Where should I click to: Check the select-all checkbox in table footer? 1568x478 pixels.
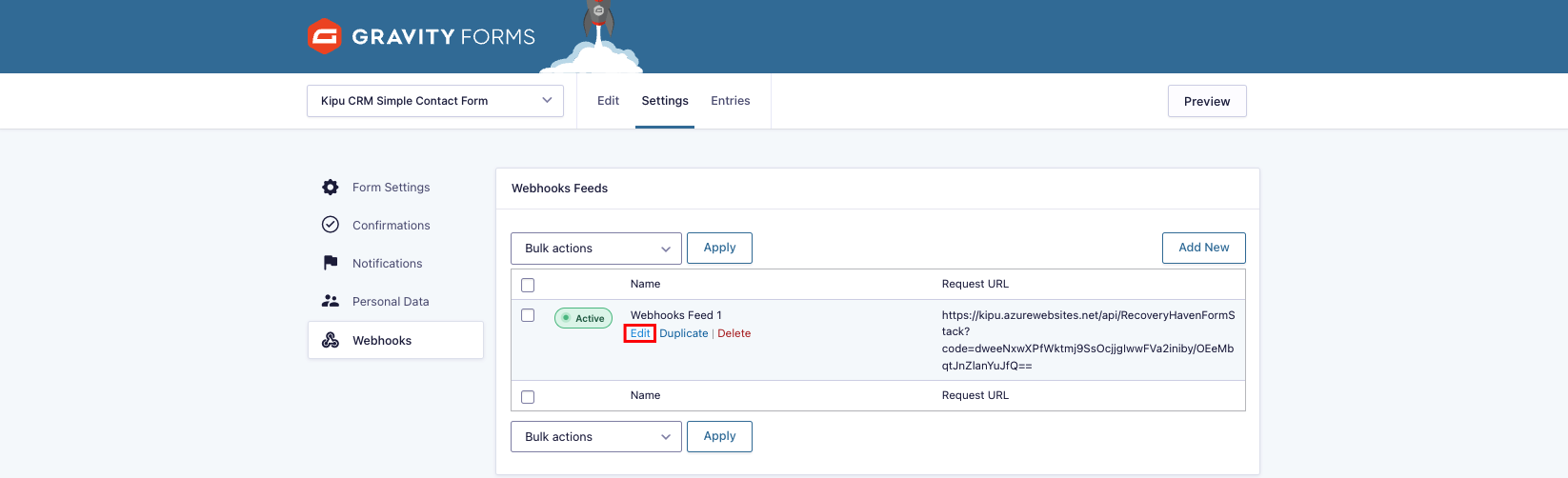pos(528,396)
